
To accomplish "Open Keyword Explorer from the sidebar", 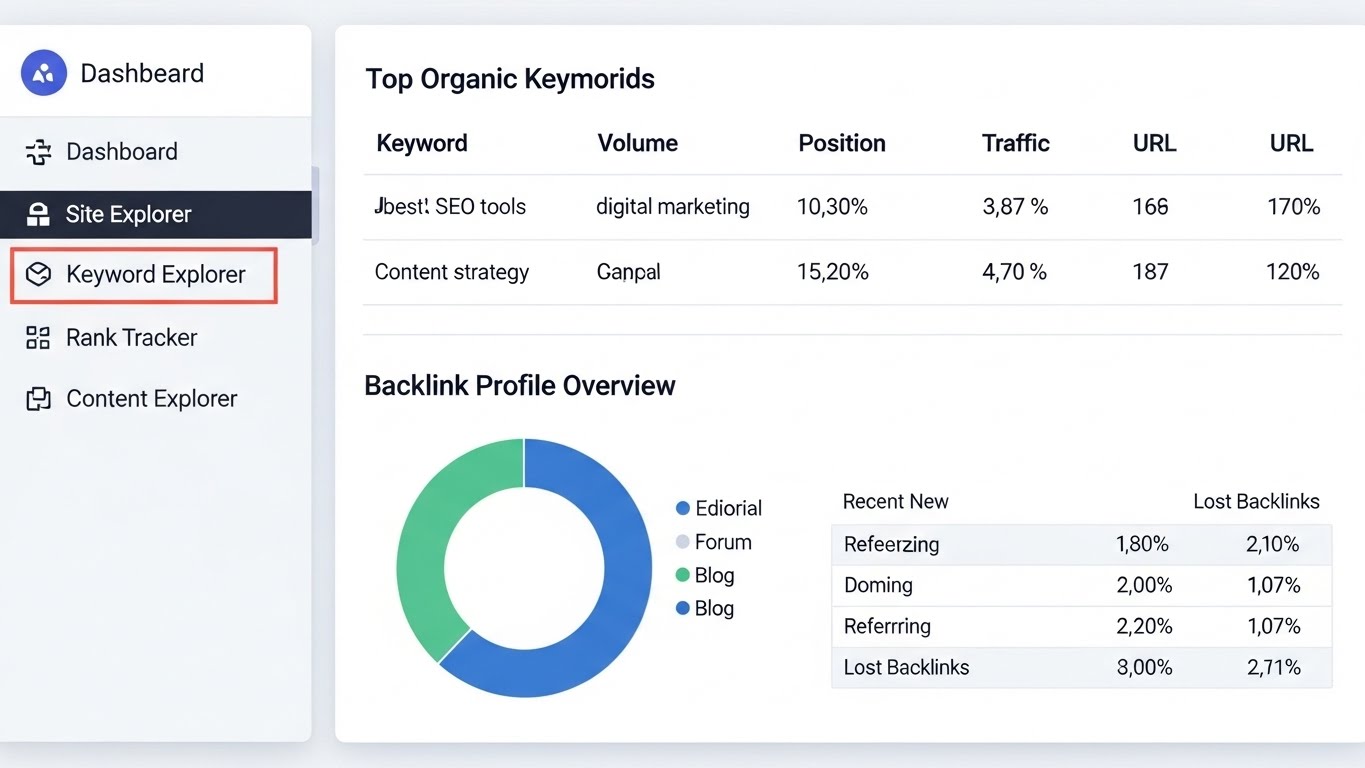I will 155,275.
